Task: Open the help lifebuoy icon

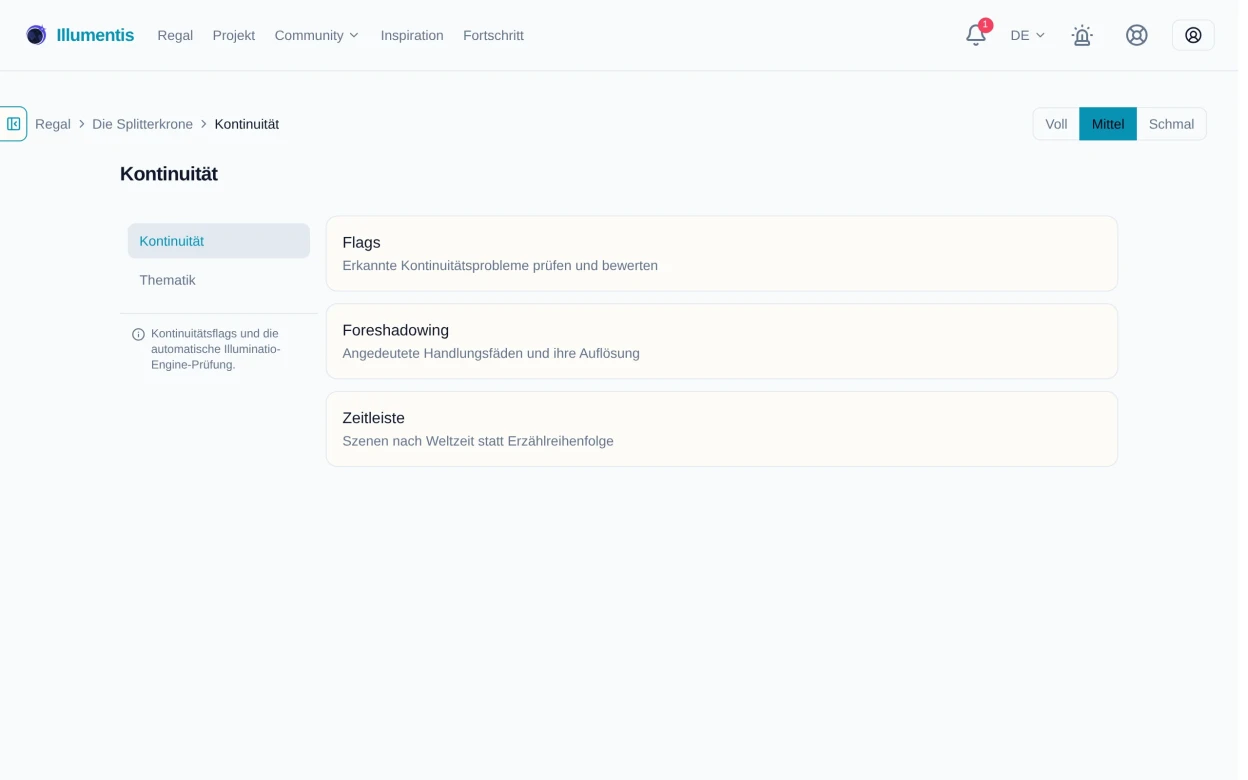Action: 1137,35
